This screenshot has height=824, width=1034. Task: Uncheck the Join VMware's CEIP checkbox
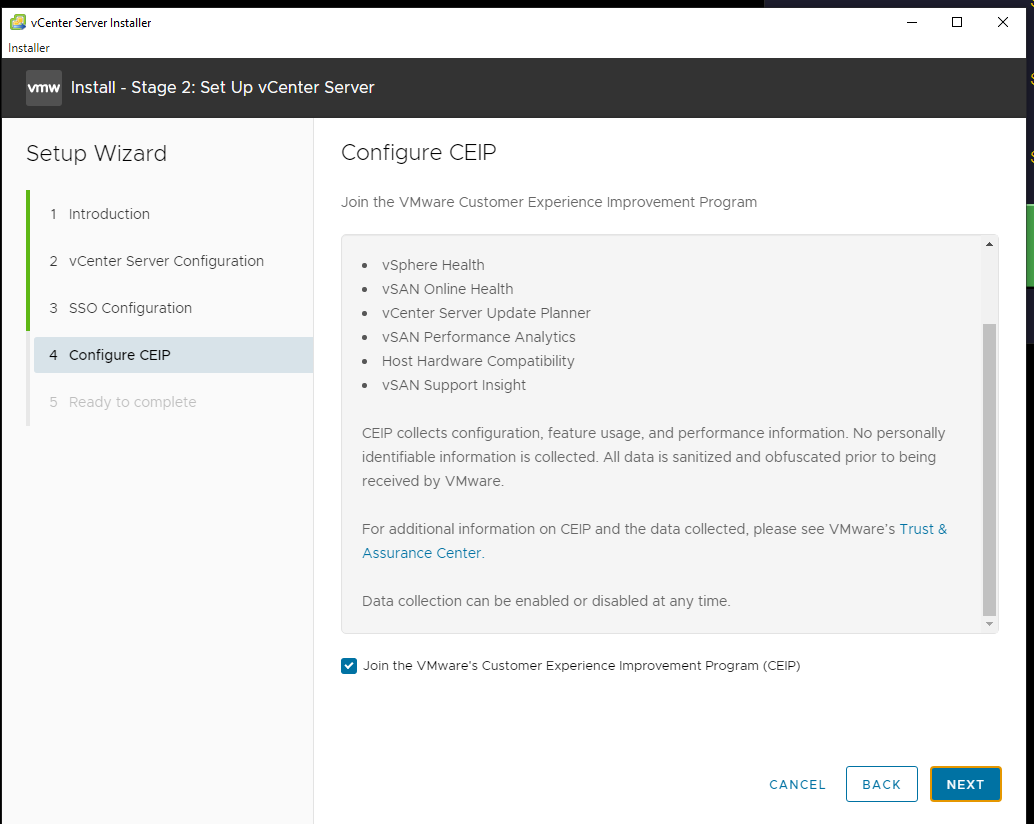(349, 666)
